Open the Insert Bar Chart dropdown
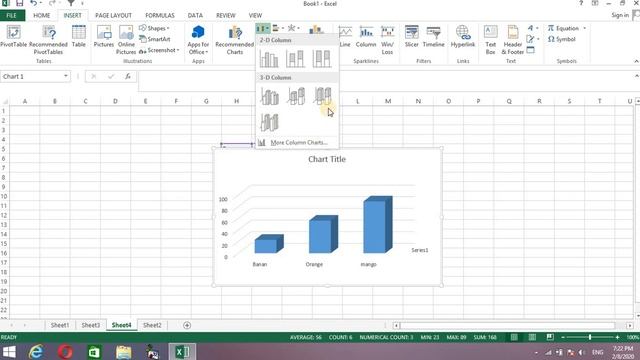This screenshot has height=360, width=640. coord(278,28)
